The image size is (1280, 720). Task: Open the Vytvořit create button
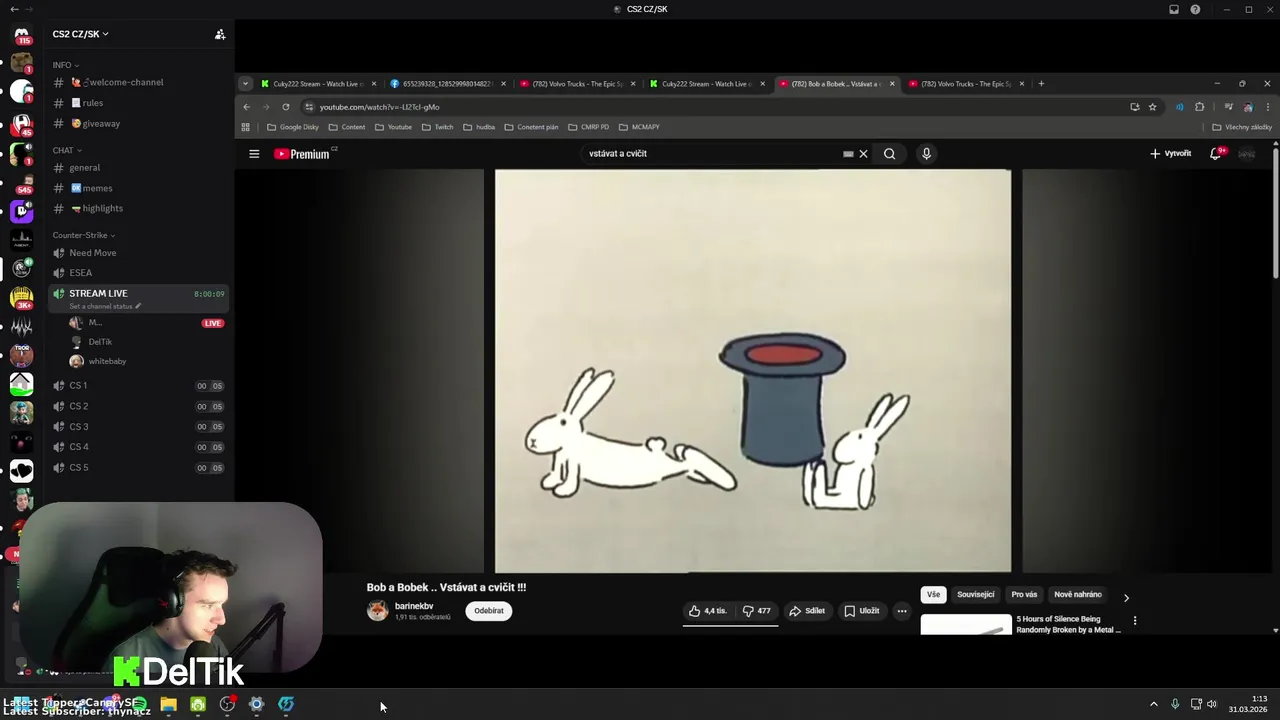[1171, 154]
